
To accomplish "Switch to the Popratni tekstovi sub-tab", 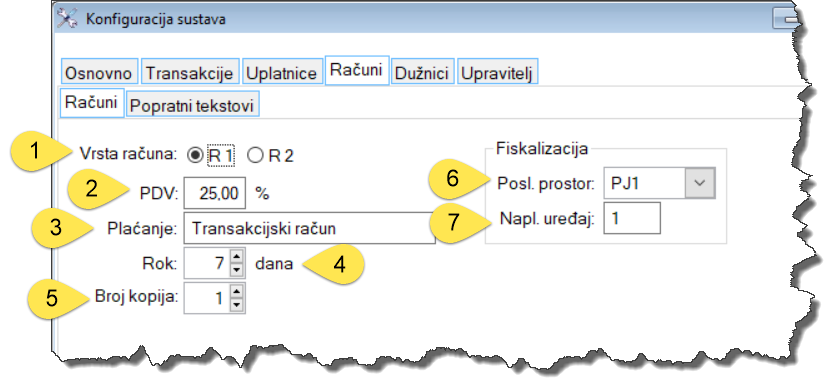I will tap(192, 105).
